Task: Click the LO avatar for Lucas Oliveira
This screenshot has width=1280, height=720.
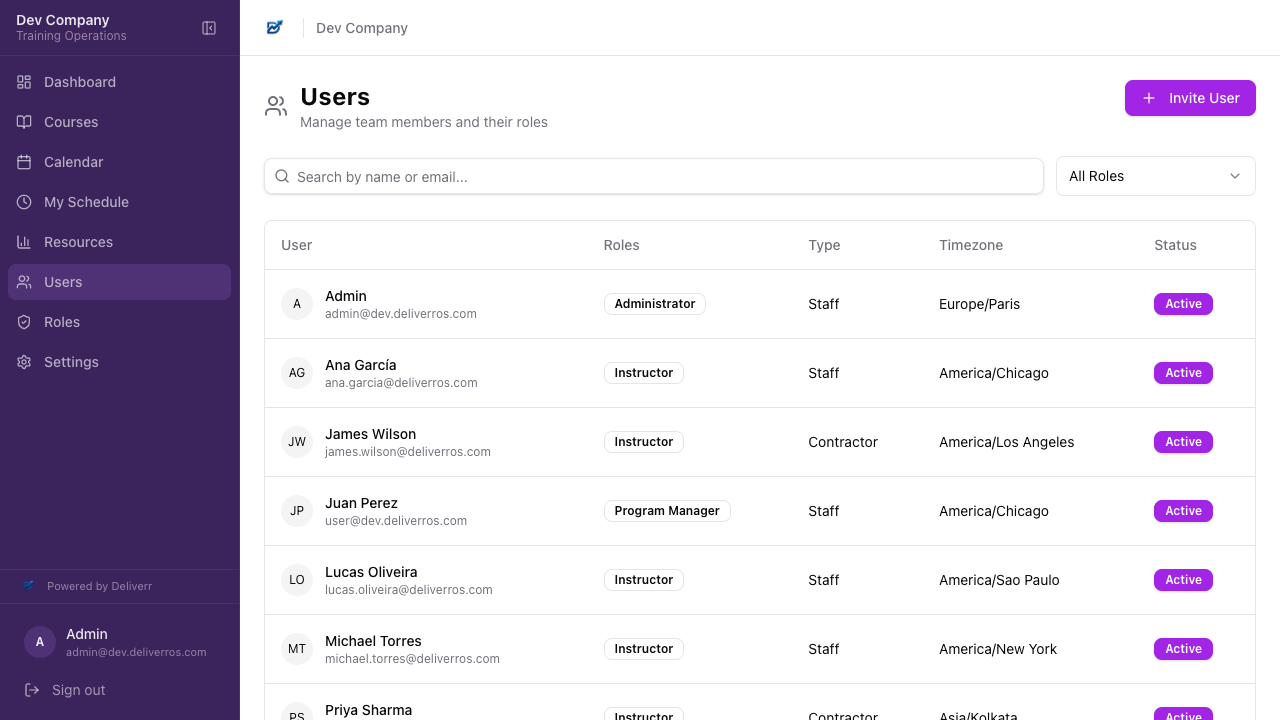Action: 297,580
